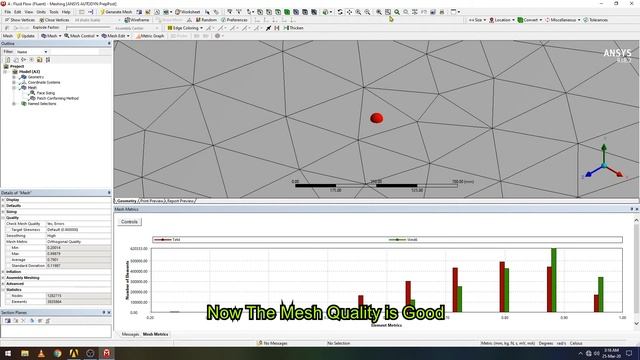The height and width of the screenshot is (360, 640).
Task: Click the Mesh Metrics vertical scrollbar down arrow
Action: 636,323
